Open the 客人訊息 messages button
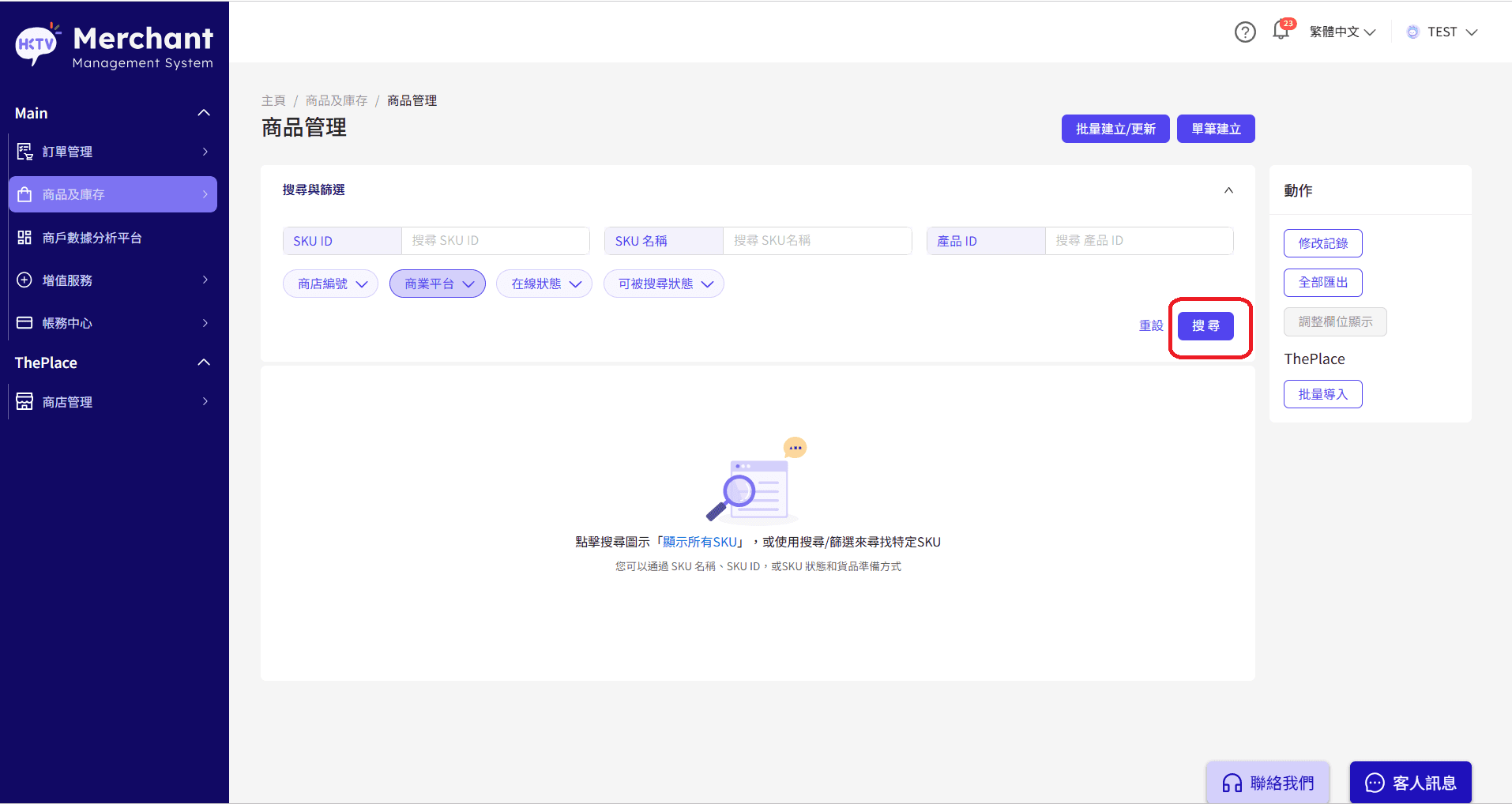This screenshot has width=1512, height=804. click(x=1410, y=782)
